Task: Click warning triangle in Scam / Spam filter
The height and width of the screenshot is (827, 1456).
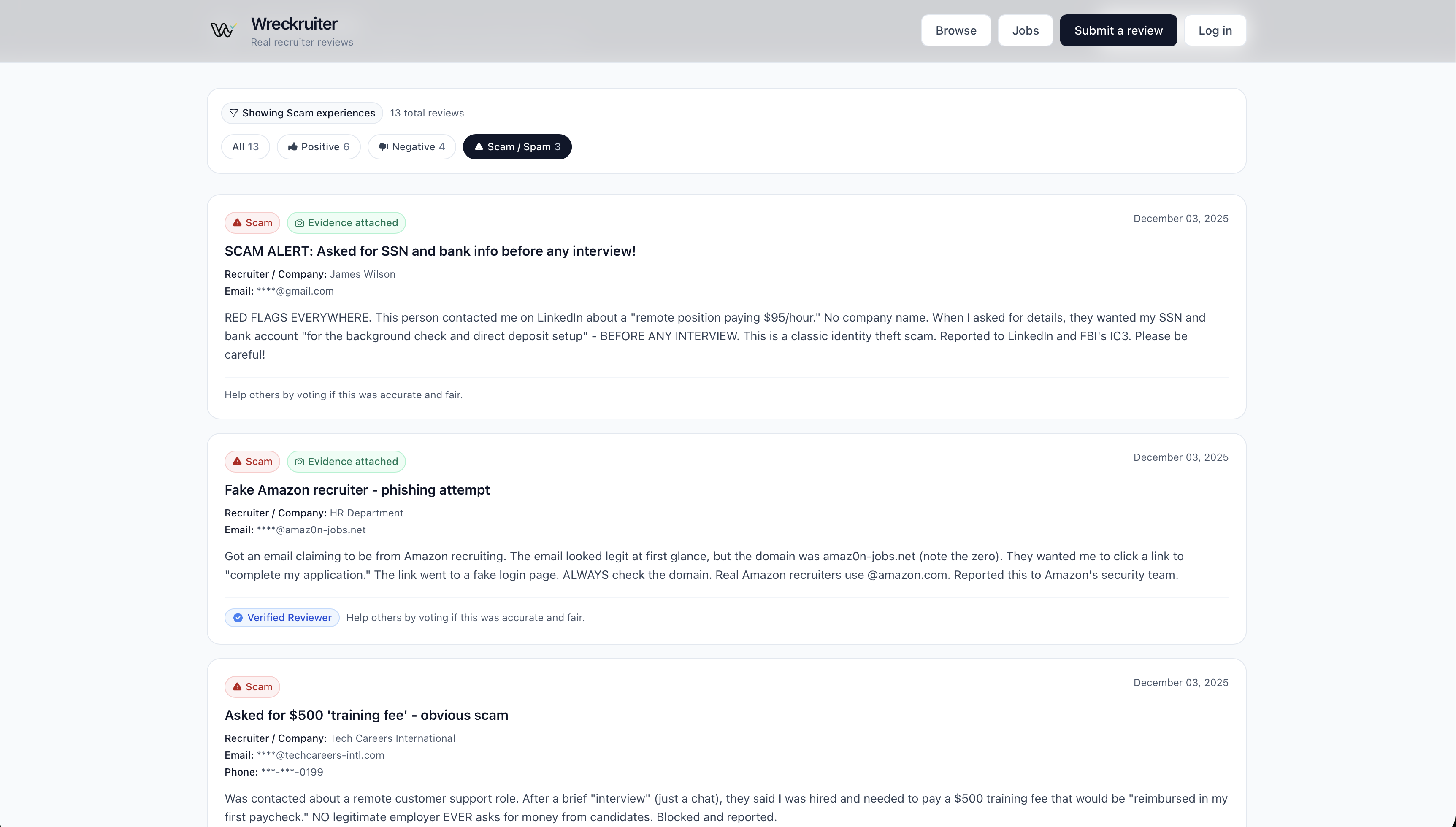Action: 479,146
